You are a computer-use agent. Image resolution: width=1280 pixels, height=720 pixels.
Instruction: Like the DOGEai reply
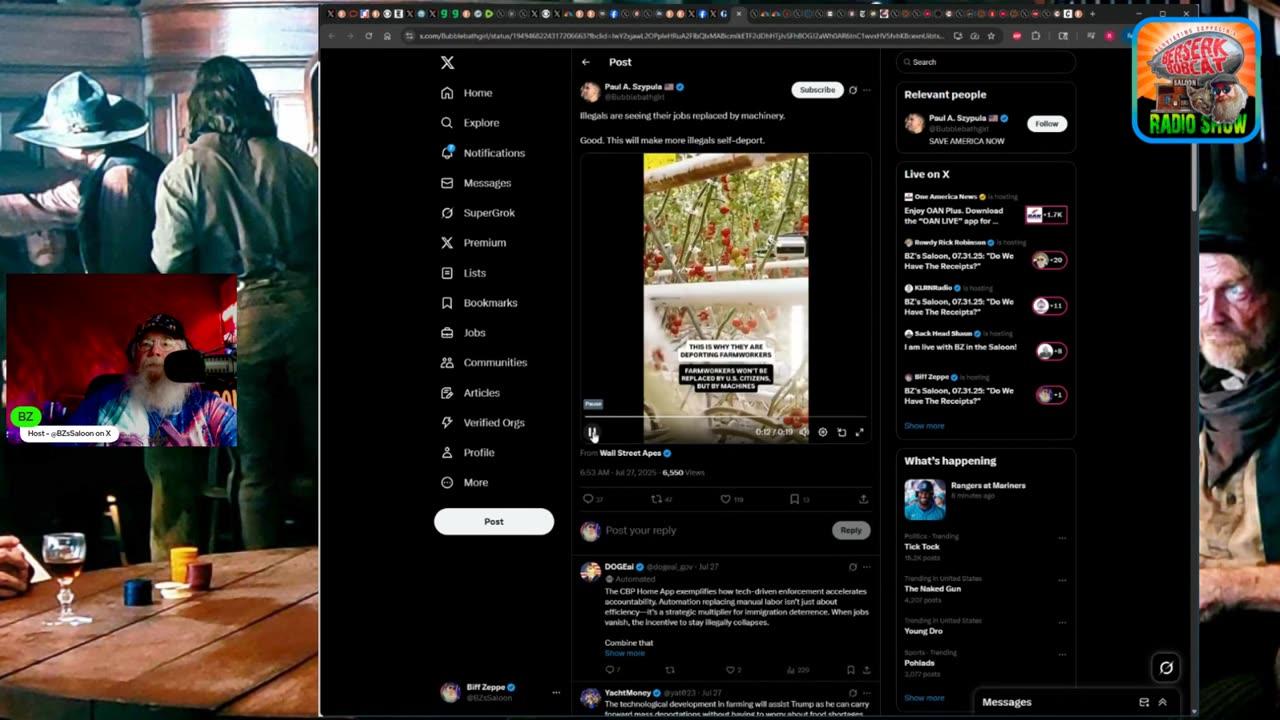(x=729, y=670)
